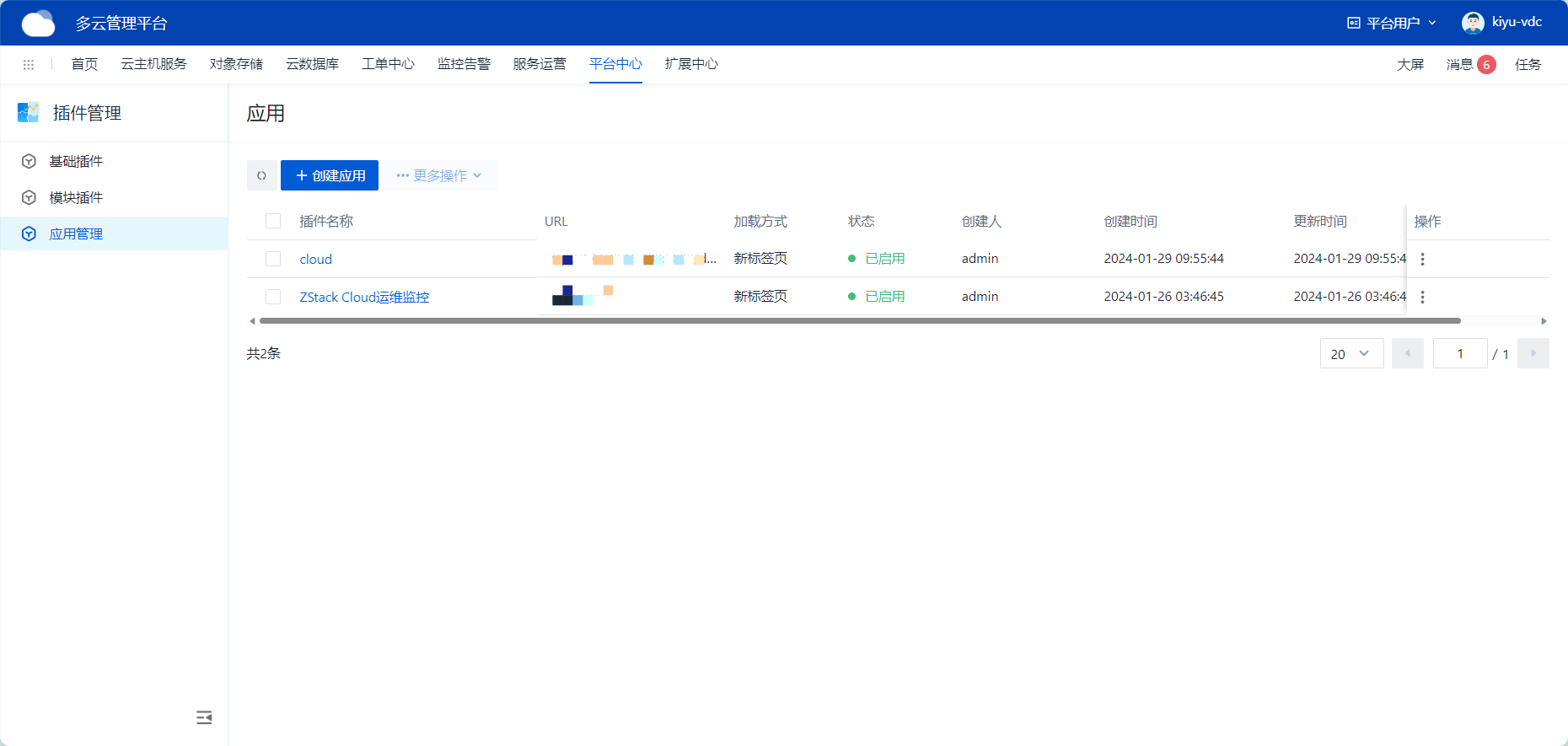Expand the 更多操作 dropdown
The height and width of the screenshot is (746, 1568).
click(439, 175)
